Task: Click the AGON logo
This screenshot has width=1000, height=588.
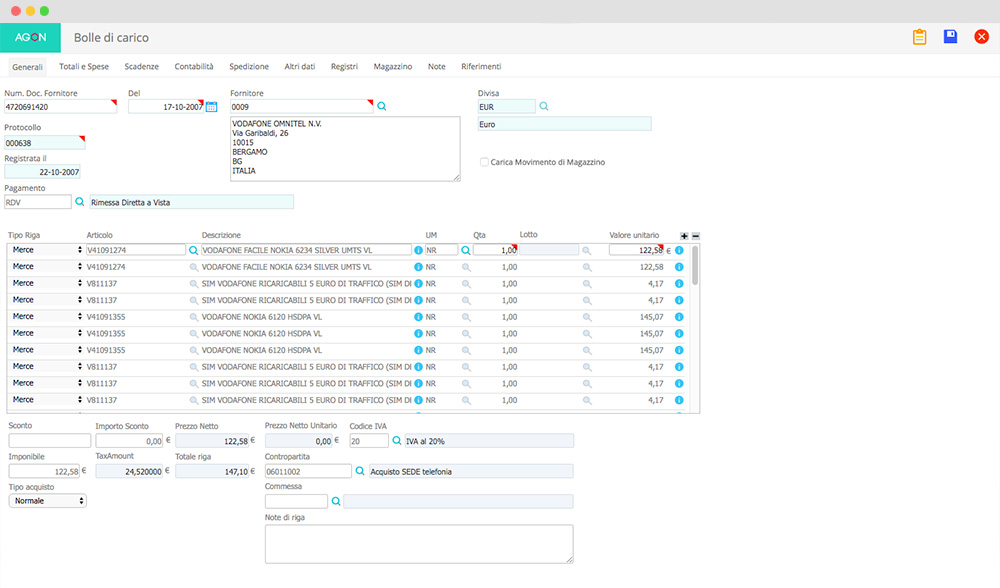Action: [31, 38]
